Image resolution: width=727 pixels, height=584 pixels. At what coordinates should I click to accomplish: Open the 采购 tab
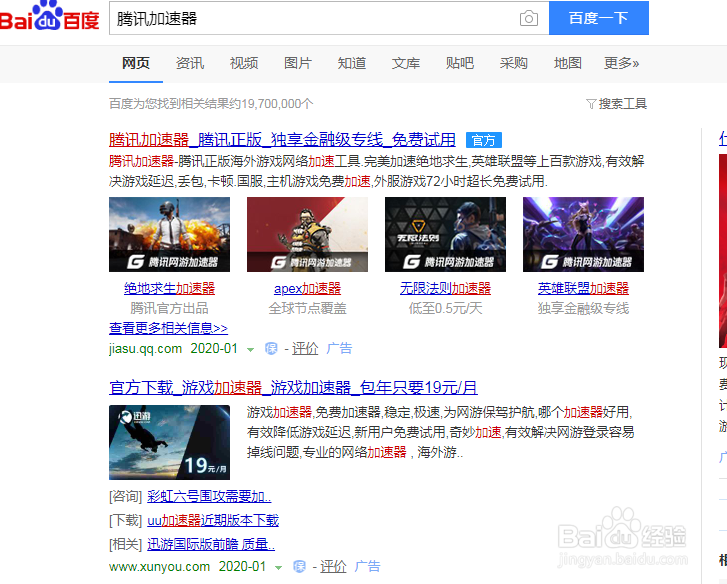click(x=514, y=63)
